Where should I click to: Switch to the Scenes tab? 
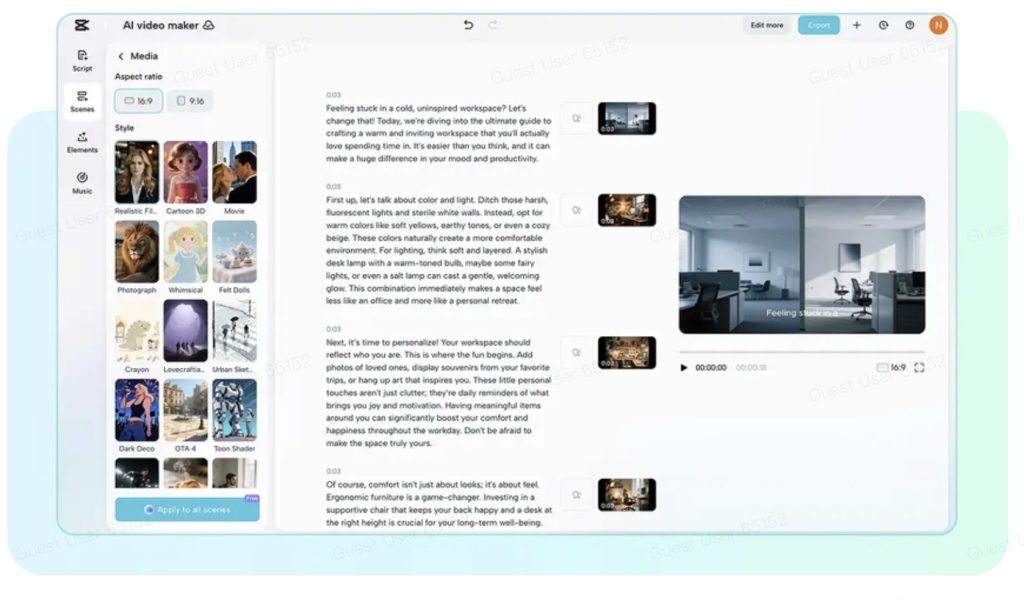[82, 101]
